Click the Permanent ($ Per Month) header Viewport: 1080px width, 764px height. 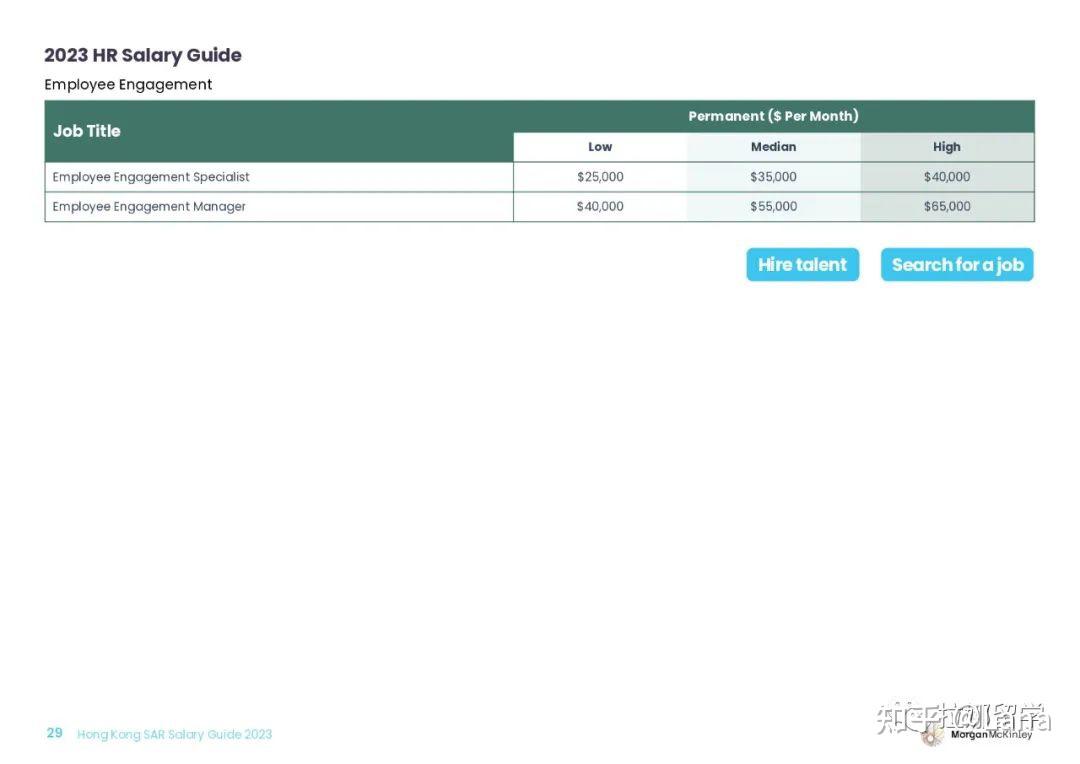(x=773, y=116)
